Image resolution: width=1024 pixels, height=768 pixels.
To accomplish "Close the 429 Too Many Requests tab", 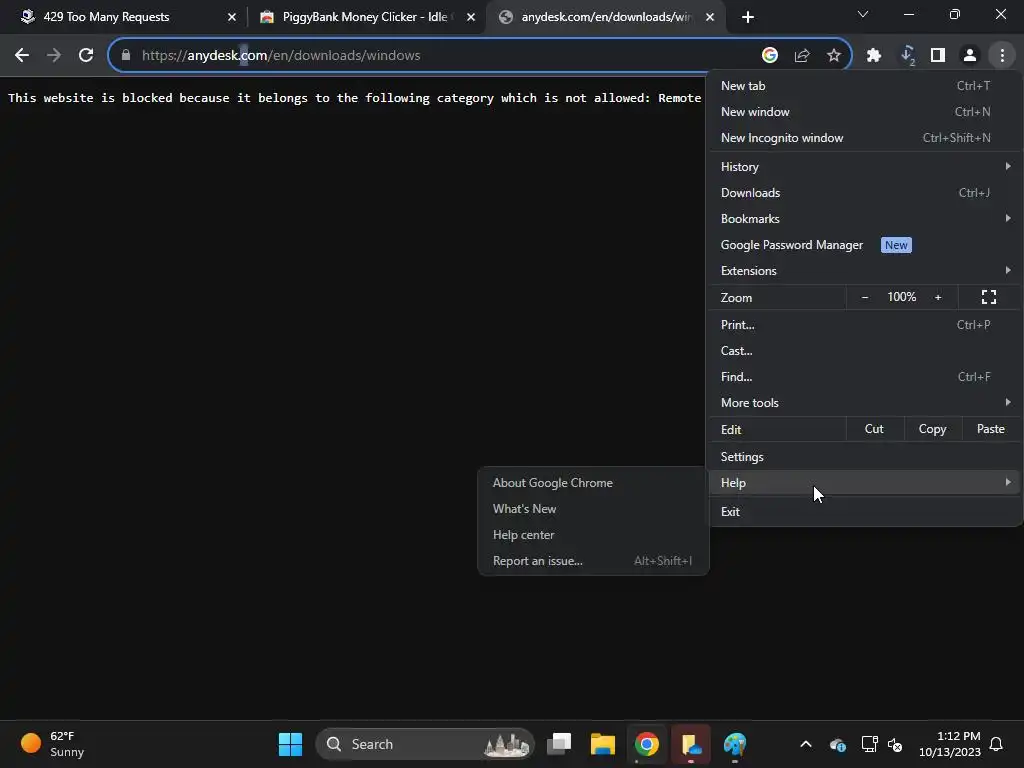I will [x=232, y=17].
